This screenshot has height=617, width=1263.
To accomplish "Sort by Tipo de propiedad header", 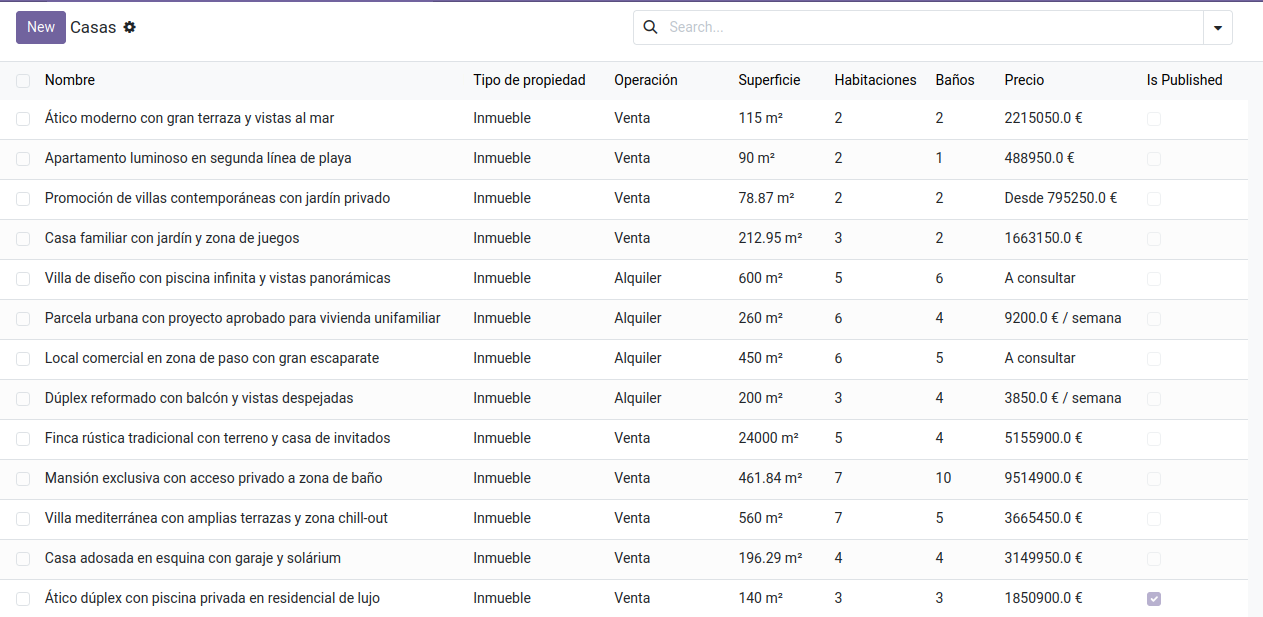I will [529, 80].
